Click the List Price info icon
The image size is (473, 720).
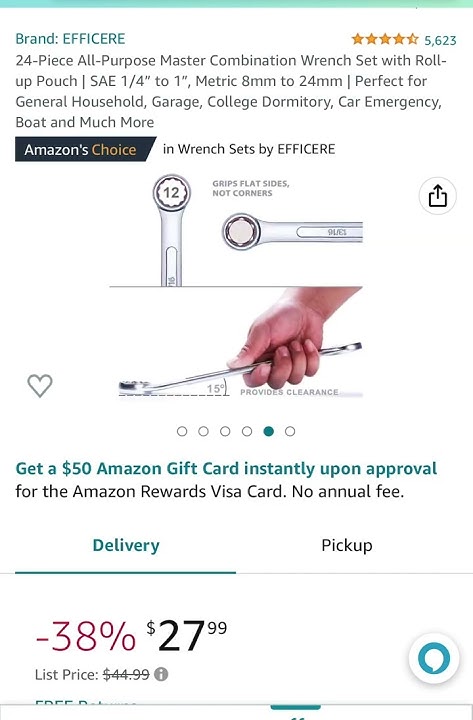click(x=161, y=674)
